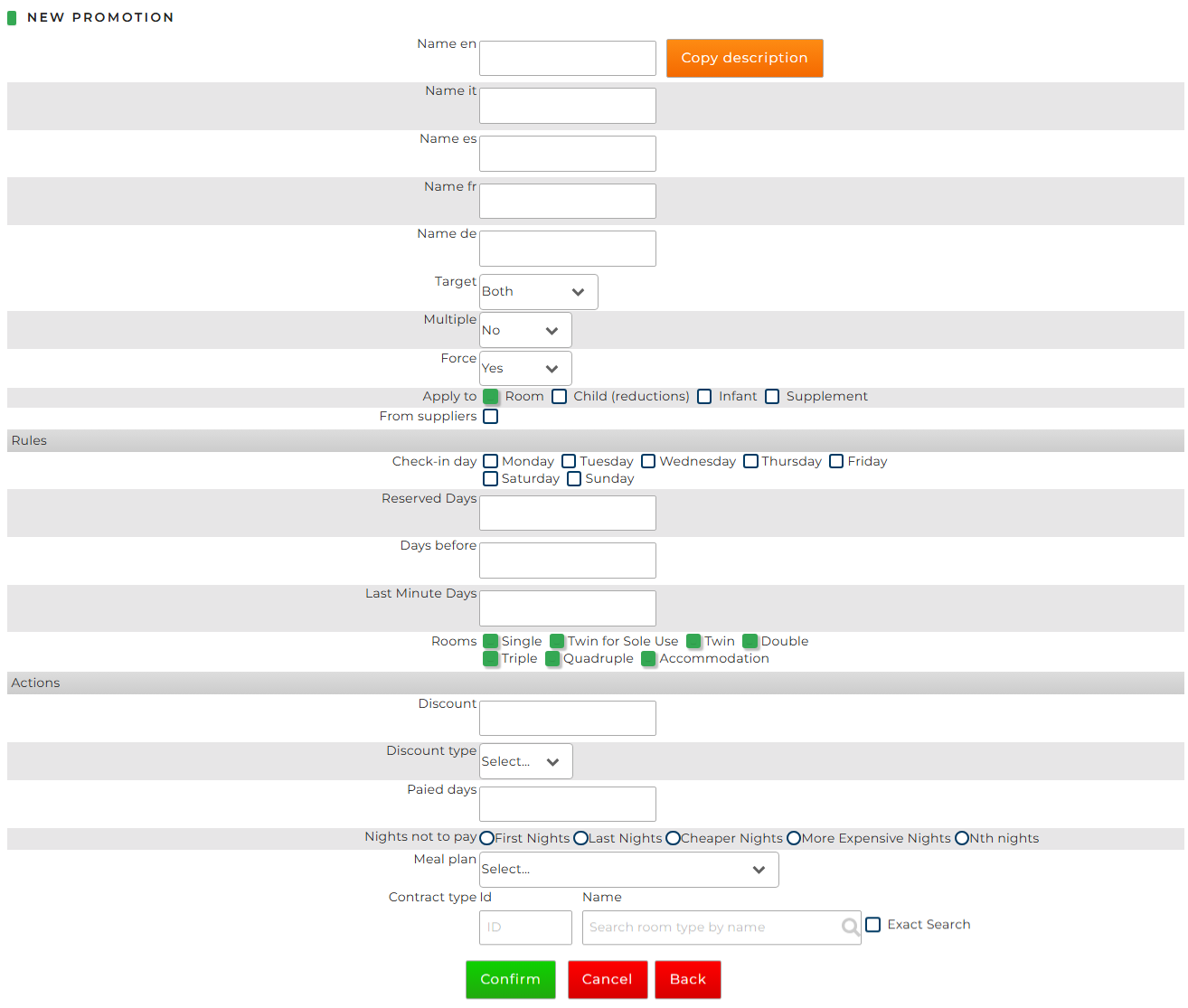Click the contract type ID field

coord(525,928)
